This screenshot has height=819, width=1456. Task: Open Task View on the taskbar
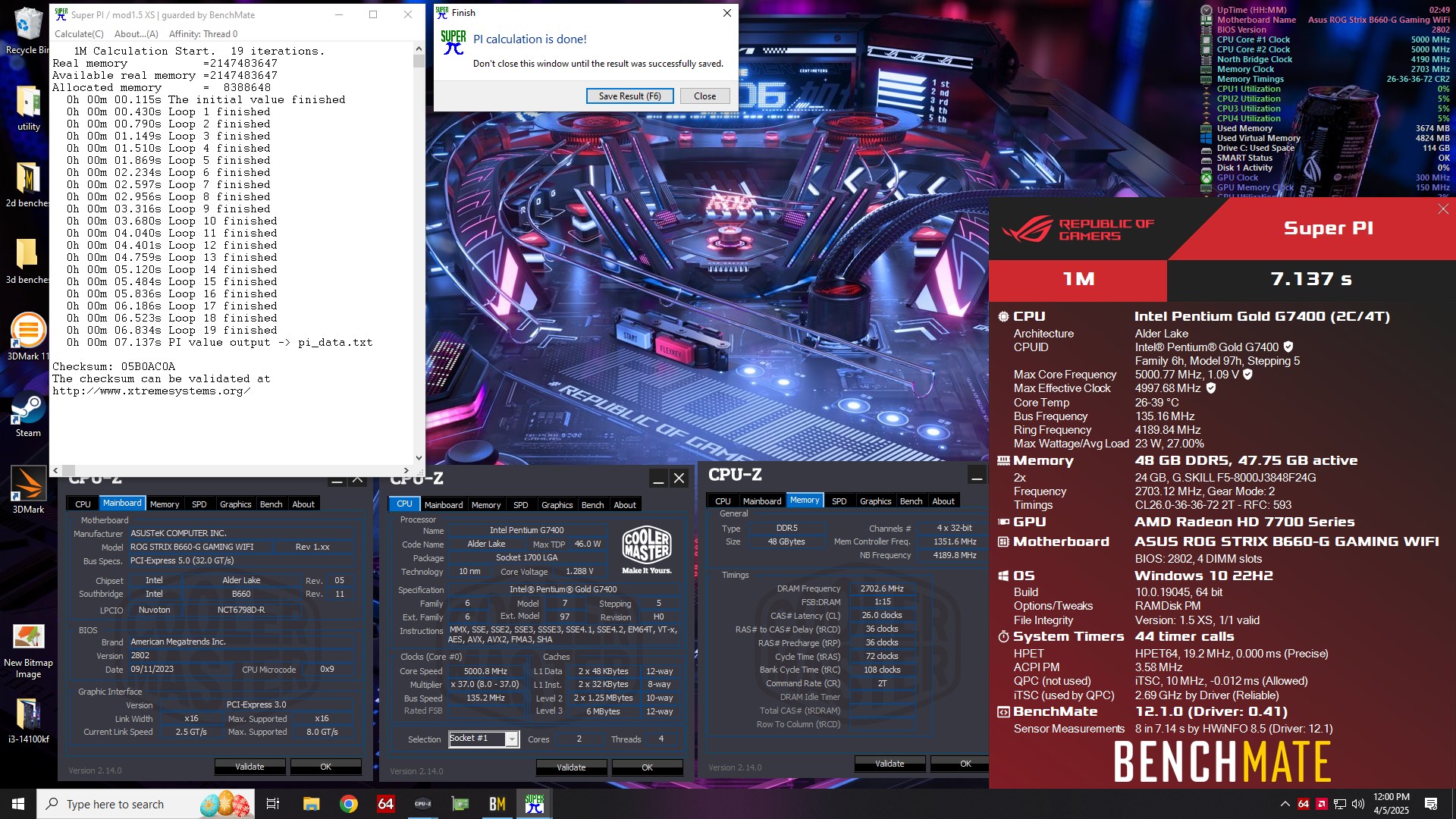click(273, 804)
